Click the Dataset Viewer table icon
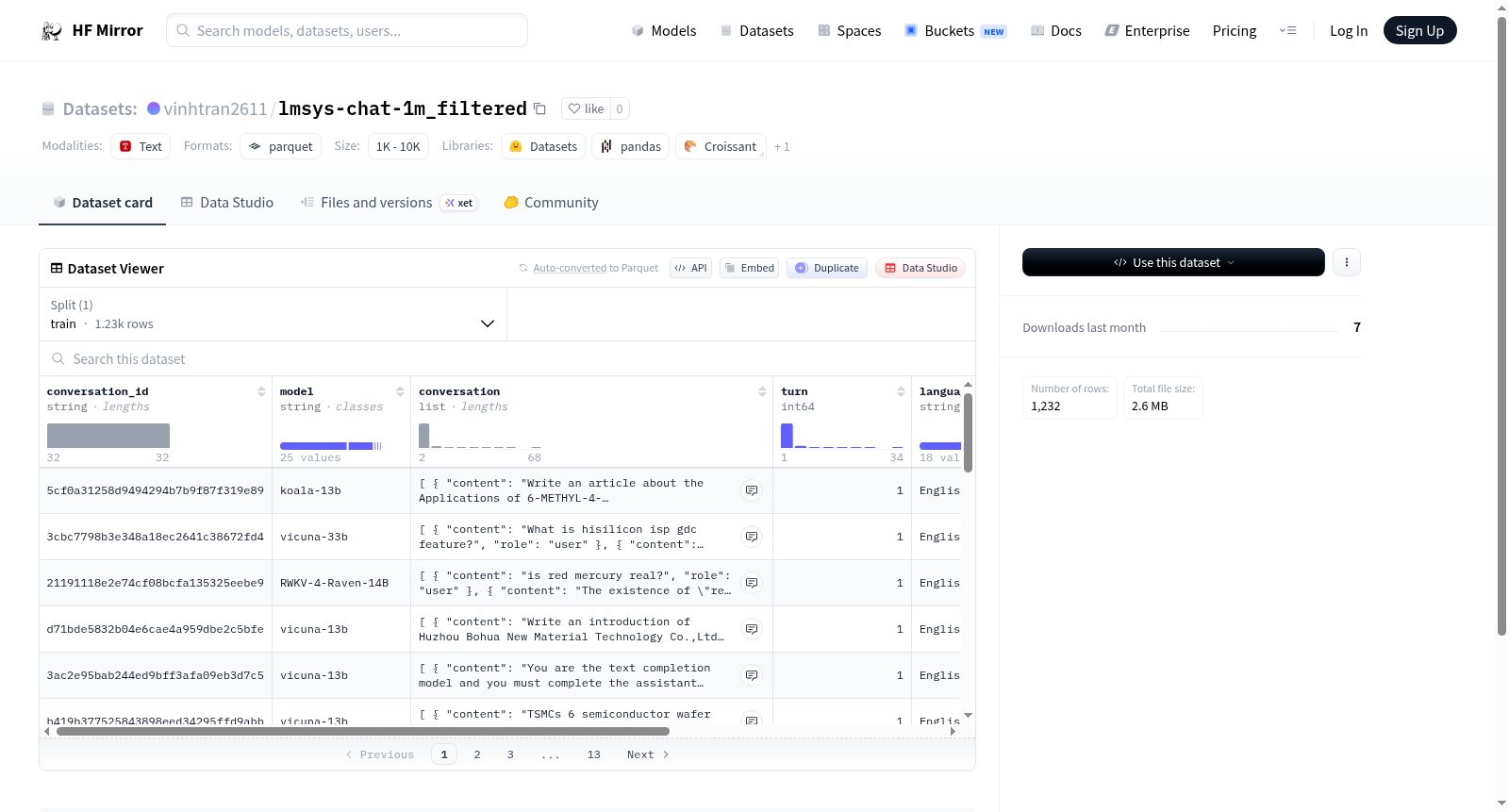Image resolution: width=1509 pixels, height=812 pixels. (57, 269)
